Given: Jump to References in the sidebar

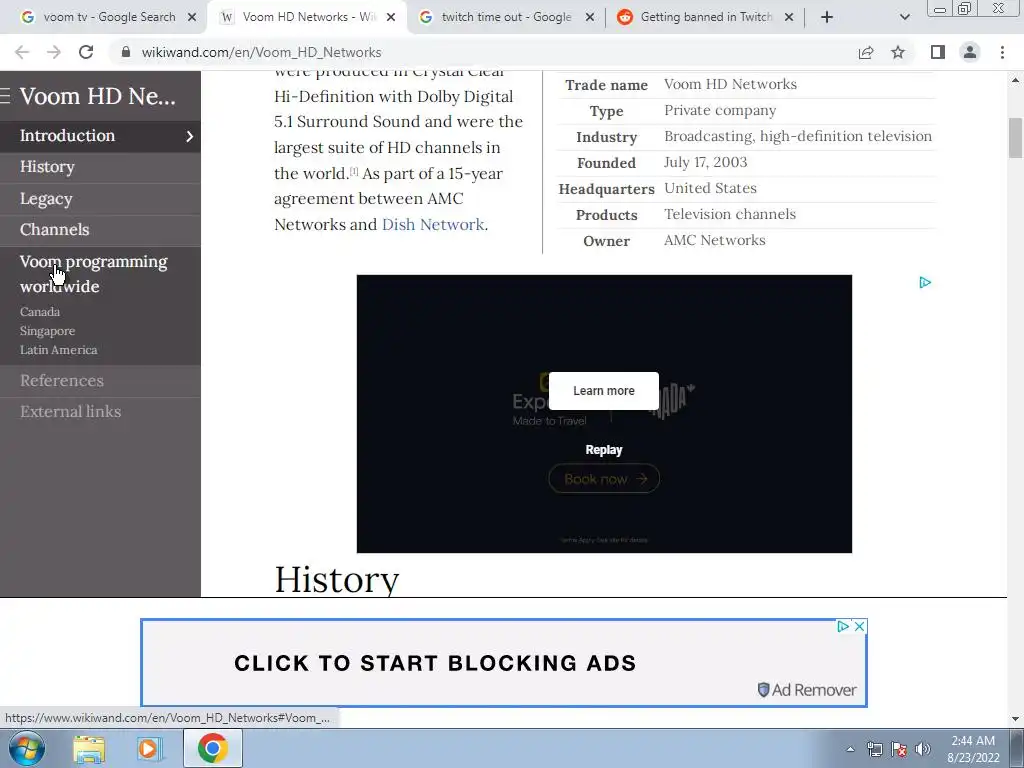Looking at the screenshot, I should pos(61,381).
